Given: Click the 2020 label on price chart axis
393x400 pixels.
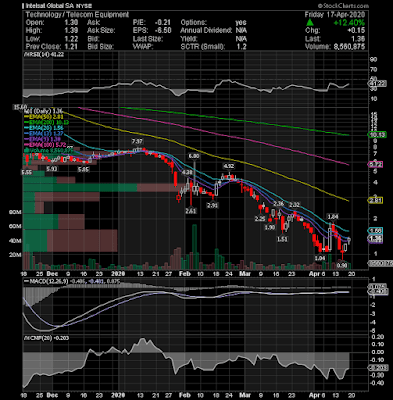Looking at the screenshot, I should click(x=118, y=273).
